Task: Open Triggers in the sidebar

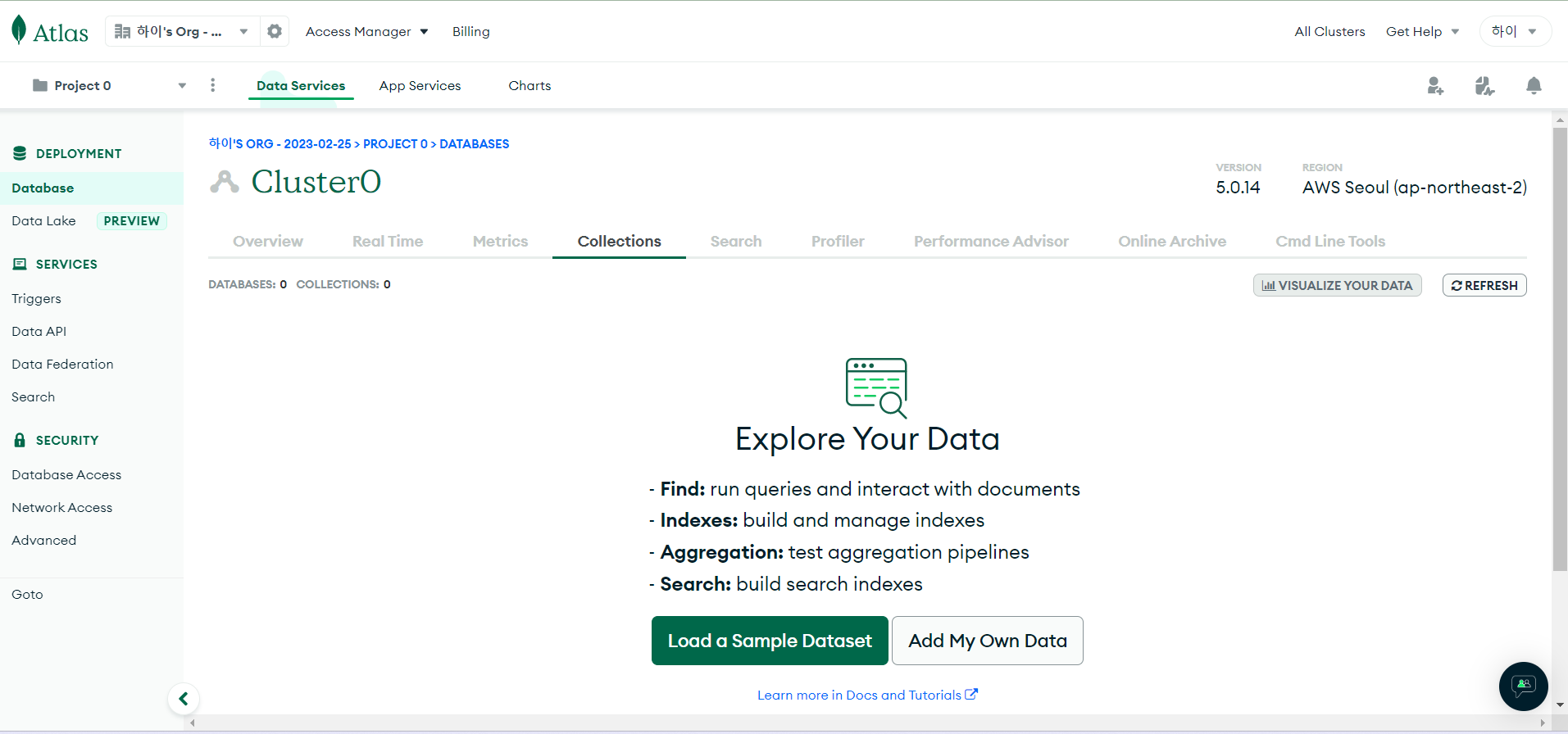Action: pos(36,298)
